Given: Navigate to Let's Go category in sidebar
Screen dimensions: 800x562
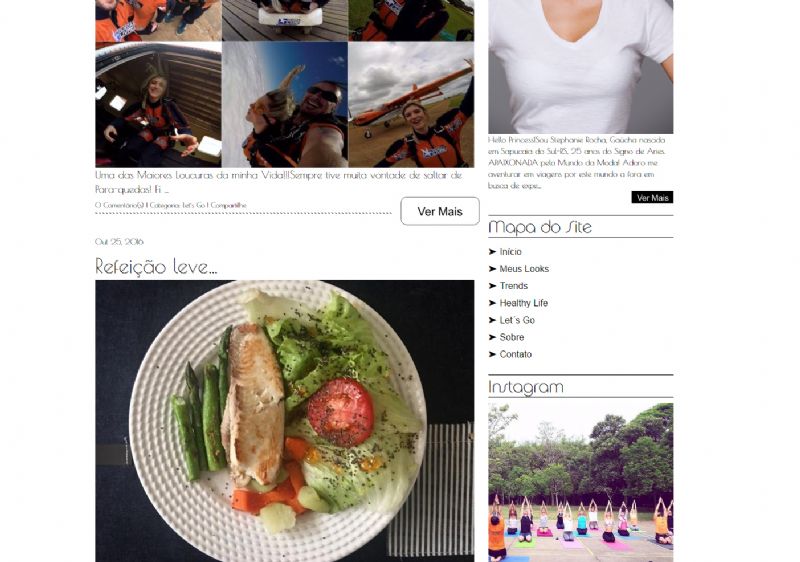Looking at the screenshot, I should [x=517, y=320].
